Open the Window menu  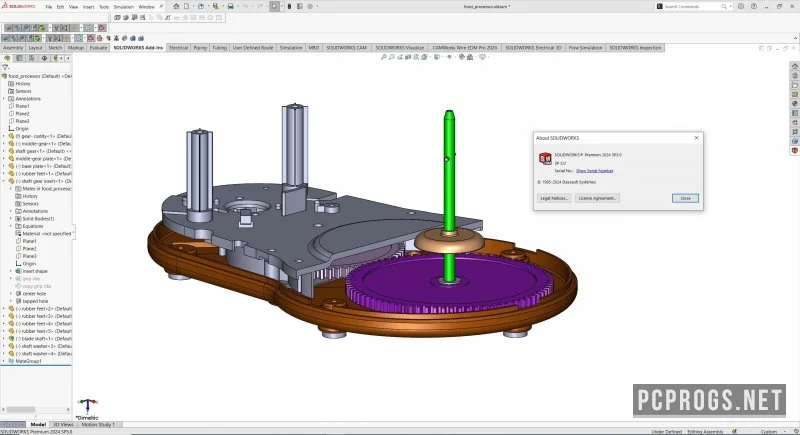click(146, 7)
